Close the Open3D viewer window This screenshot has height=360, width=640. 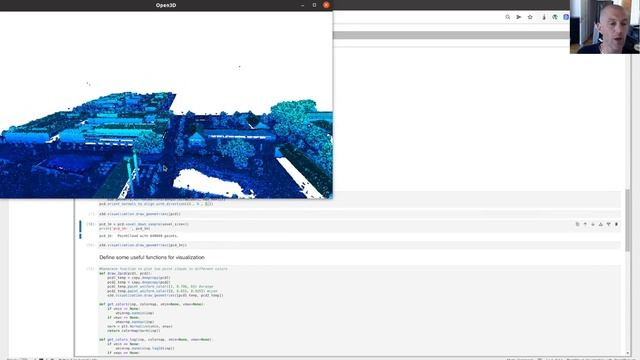coord(326,5)
